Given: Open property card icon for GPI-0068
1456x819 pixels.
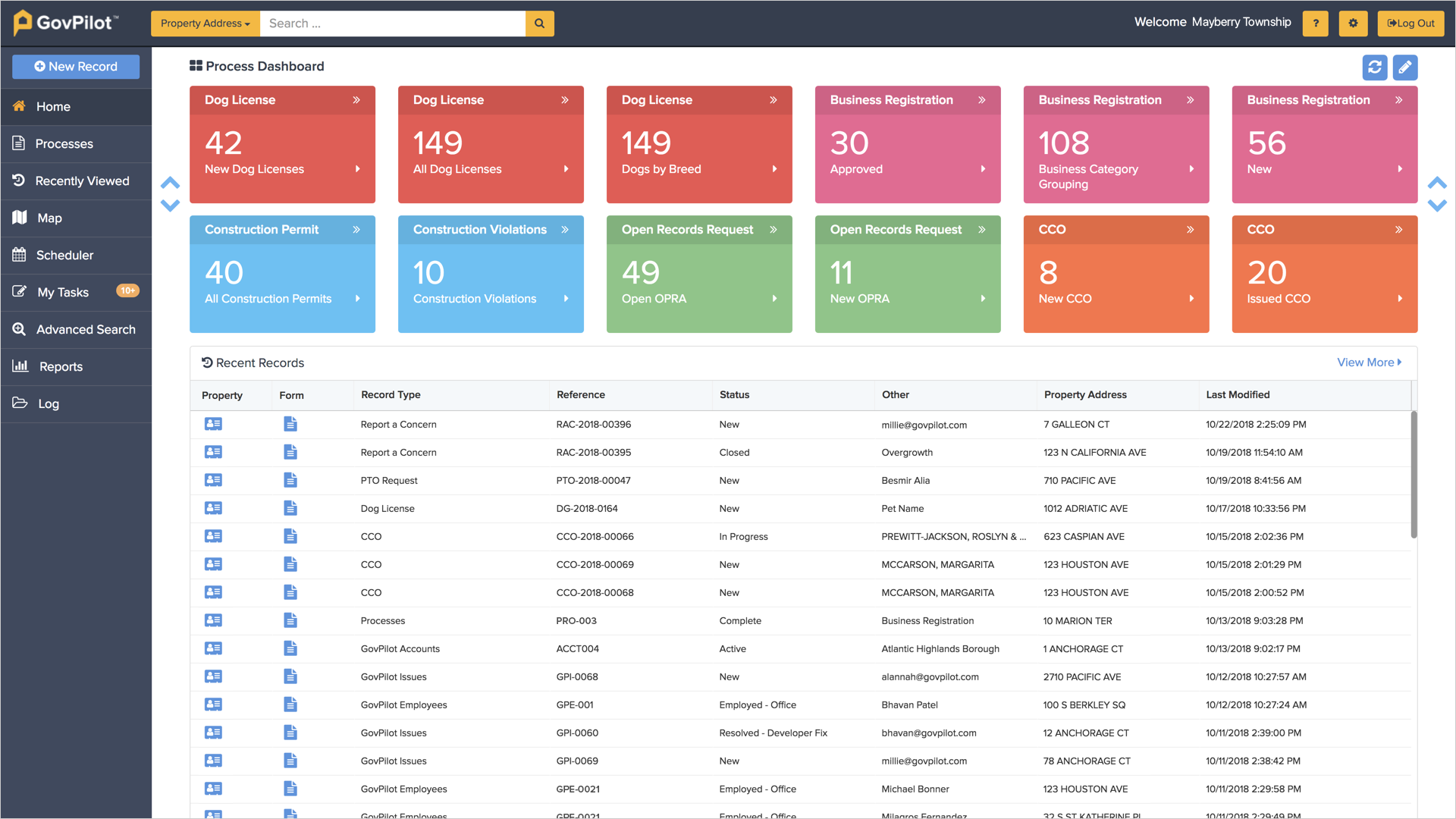Looking at the screenshot, I should coord(213,676).
